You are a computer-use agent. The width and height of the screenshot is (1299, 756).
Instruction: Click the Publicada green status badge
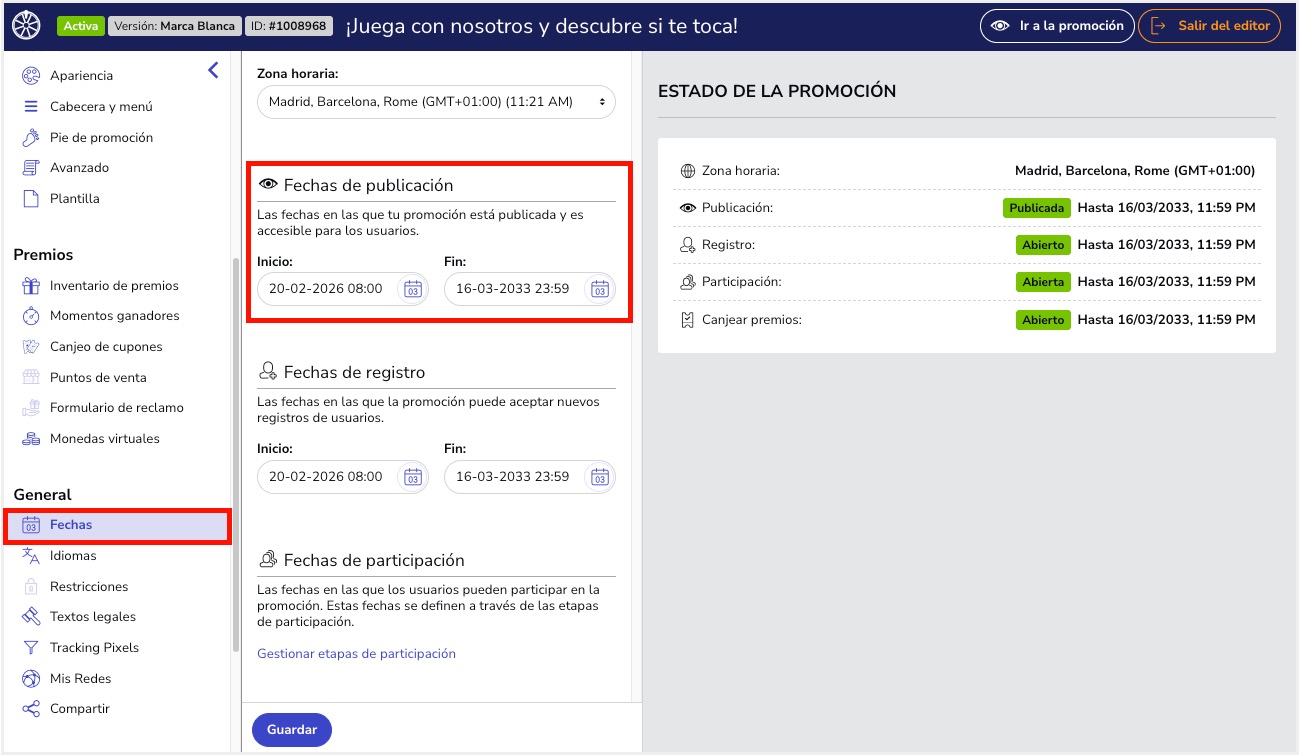[x=1036, y=207]
